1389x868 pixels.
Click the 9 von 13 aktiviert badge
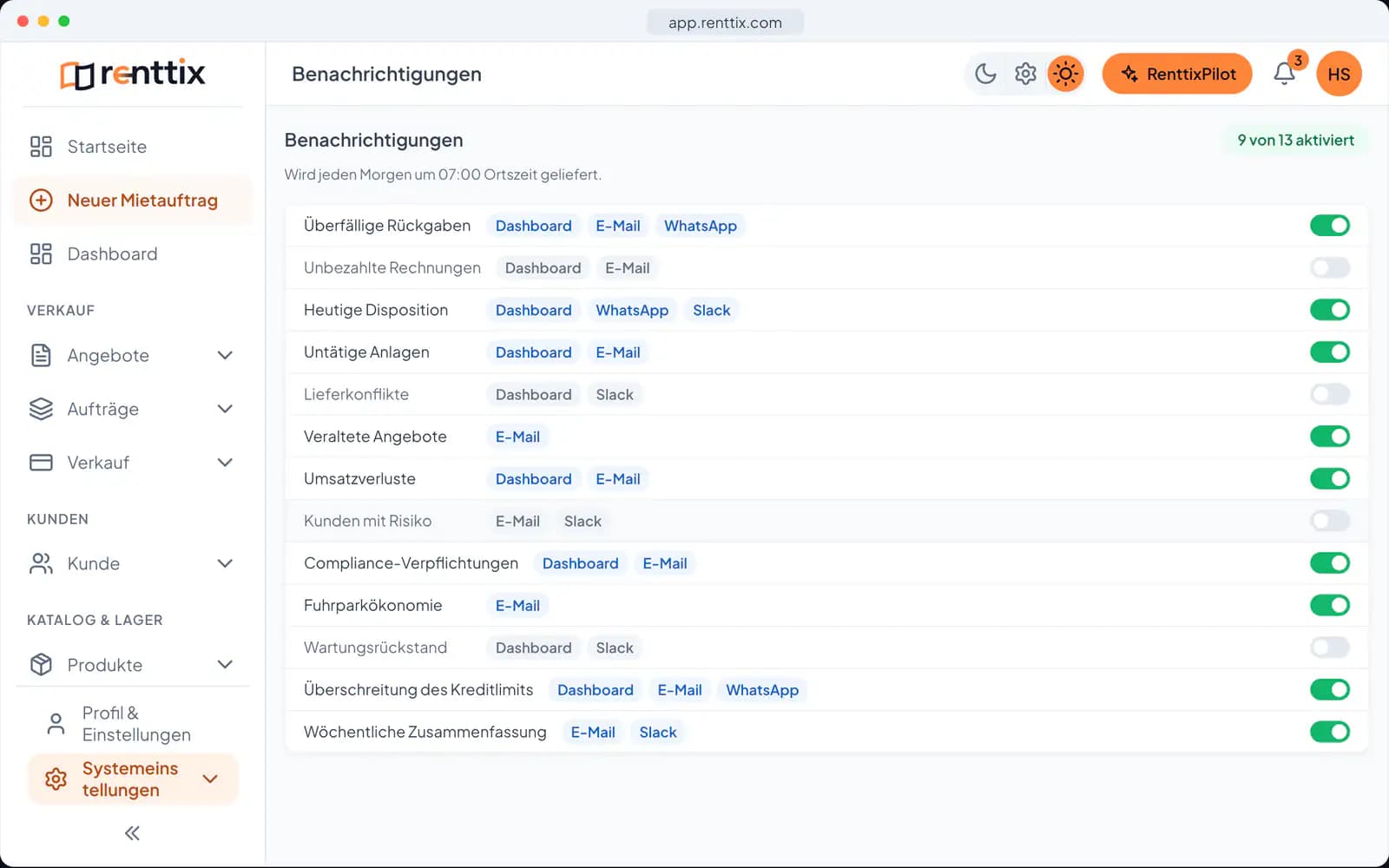(x=1295, y=140)
